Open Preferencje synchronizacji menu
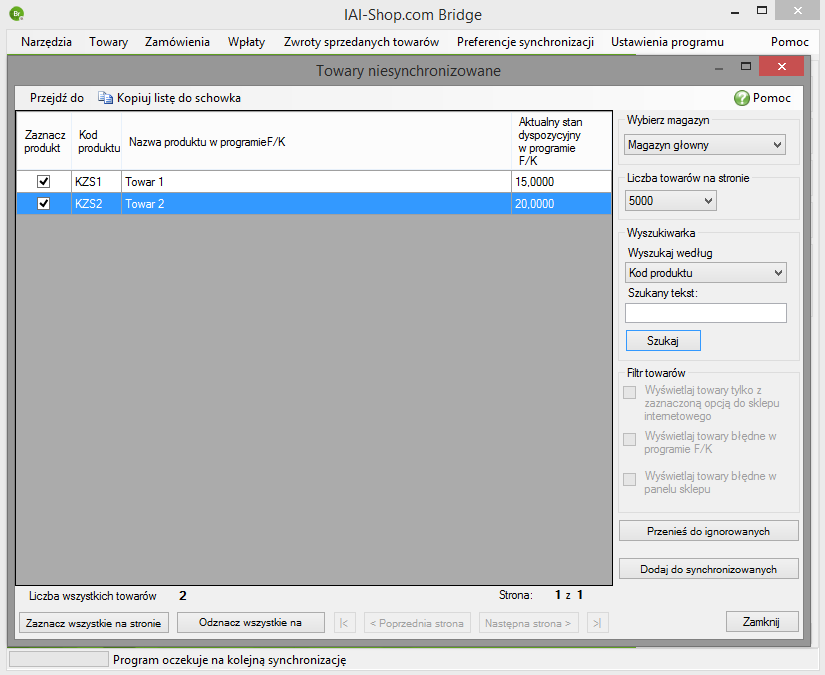Image resolution: width=825 pixels, height=675 pixels. 525,42
